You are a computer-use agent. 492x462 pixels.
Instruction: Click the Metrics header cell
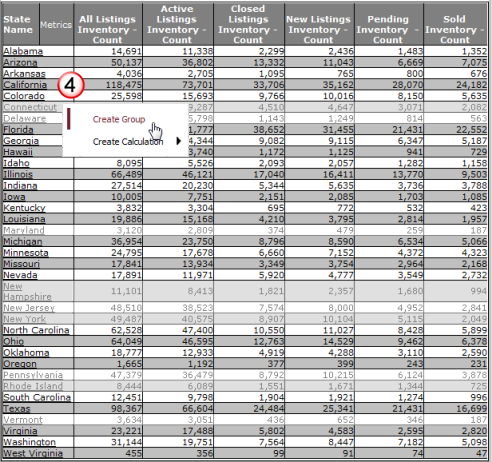click(x=56, y=25)
